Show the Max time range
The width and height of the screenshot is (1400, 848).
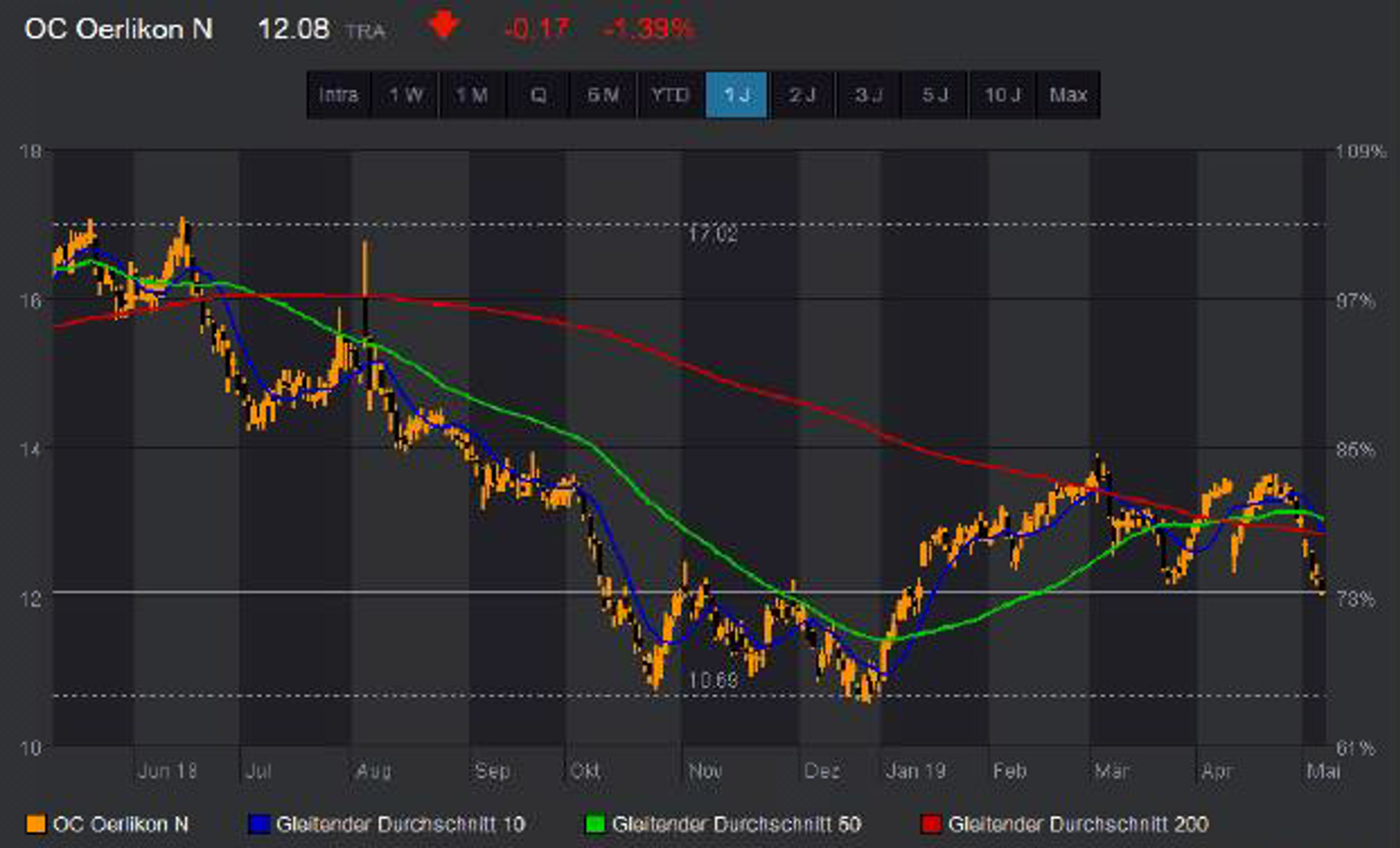1068,95
